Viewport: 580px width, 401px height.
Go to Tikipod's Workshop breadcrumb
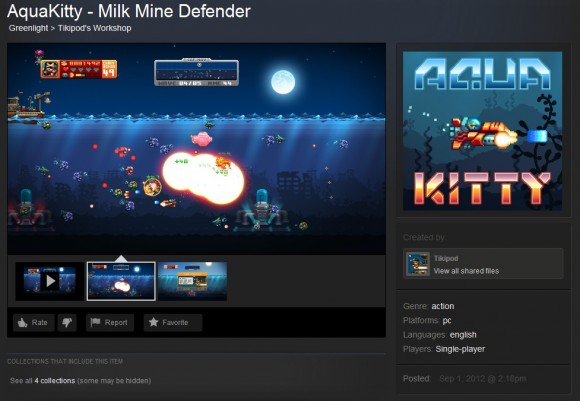(x=95, y=28)
